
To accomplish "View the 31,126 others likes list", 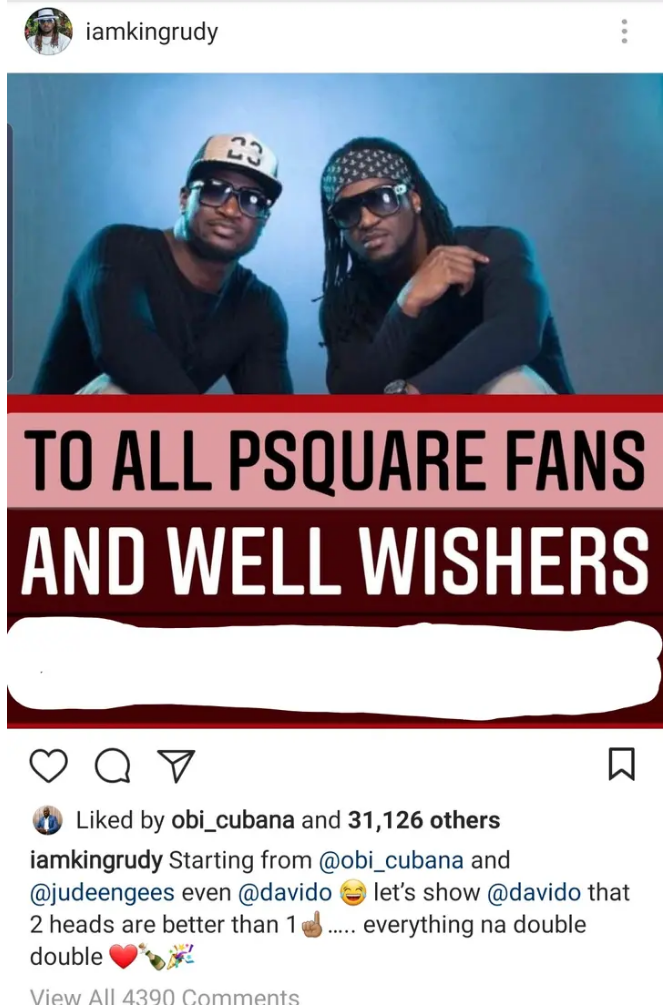I will [x=424, y=820].
